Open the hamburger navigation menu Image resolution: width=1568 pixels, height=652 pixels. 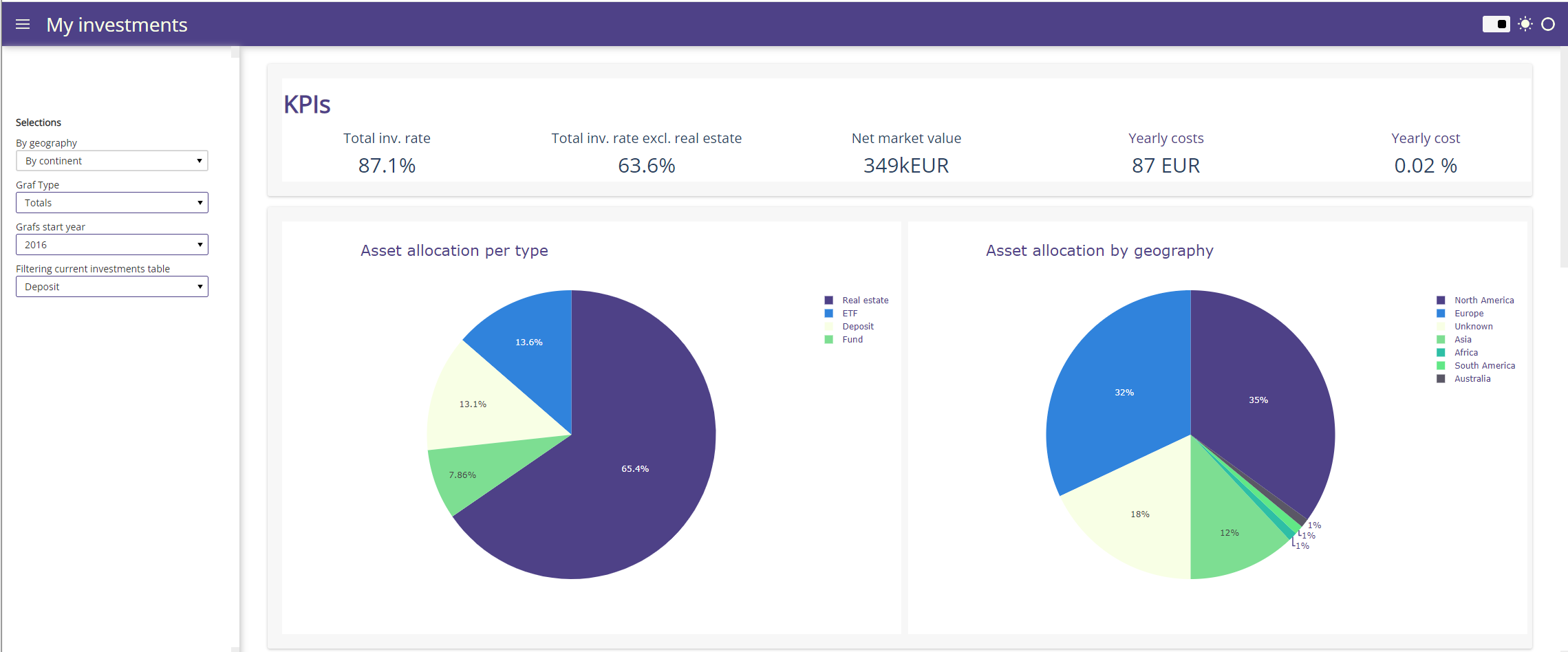point(23,24)
